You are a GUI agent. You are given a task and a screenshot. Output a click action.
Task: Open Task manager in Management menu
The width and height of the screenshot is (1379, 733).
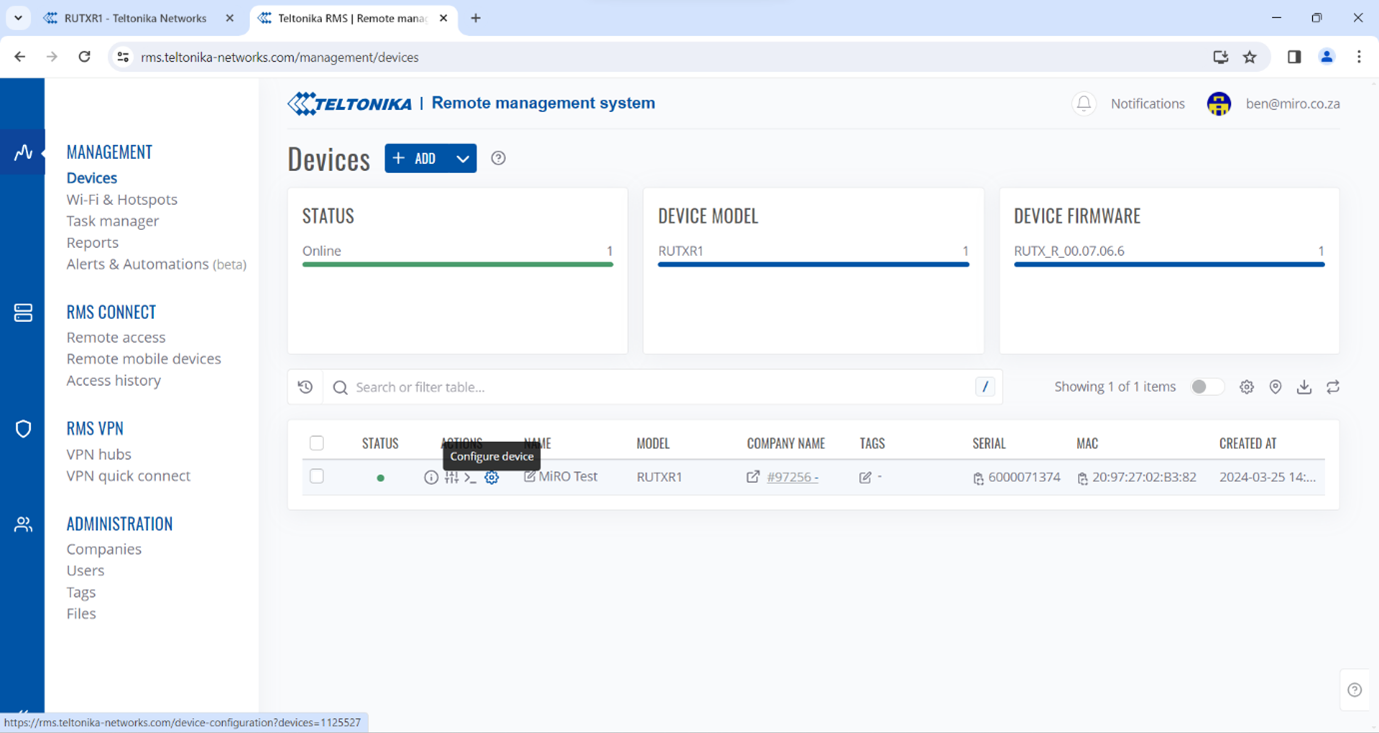pos(112,221)
